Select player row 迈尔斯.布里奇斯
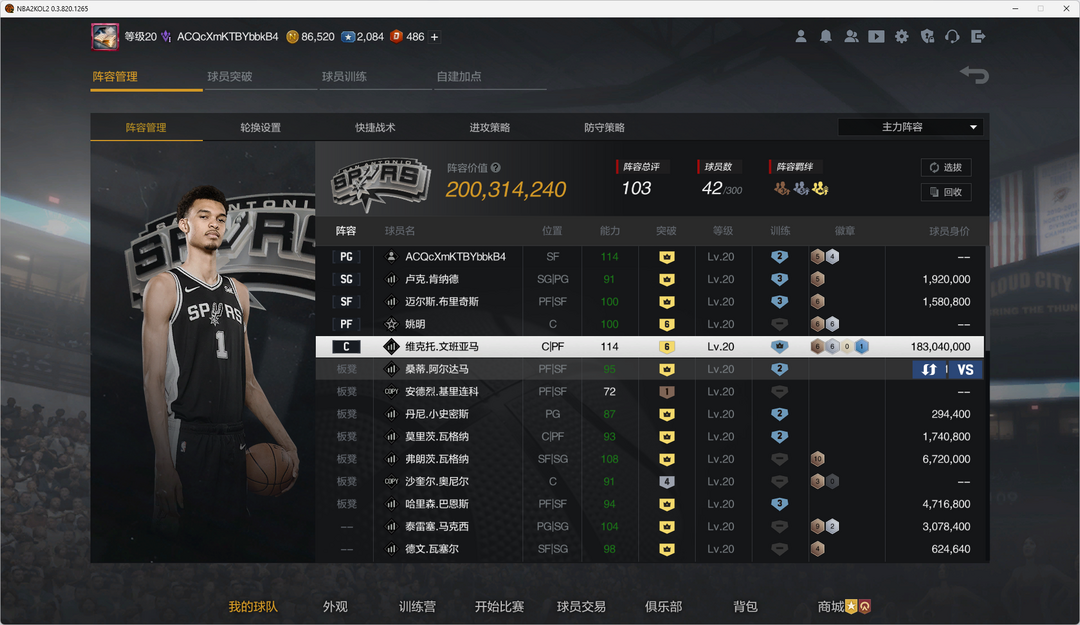1080x625 pixels. coord(650,302)
